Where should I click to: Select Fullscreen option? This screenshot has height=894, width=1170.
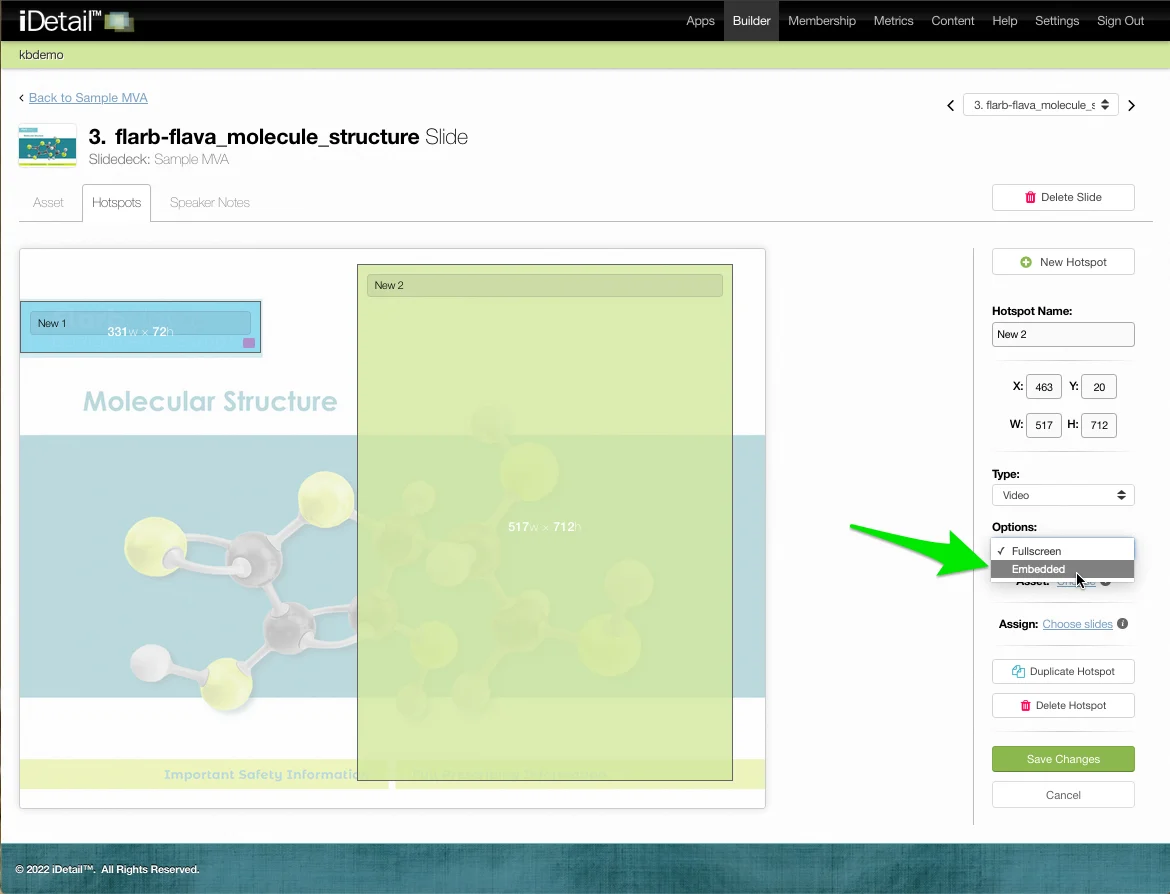1062,551
